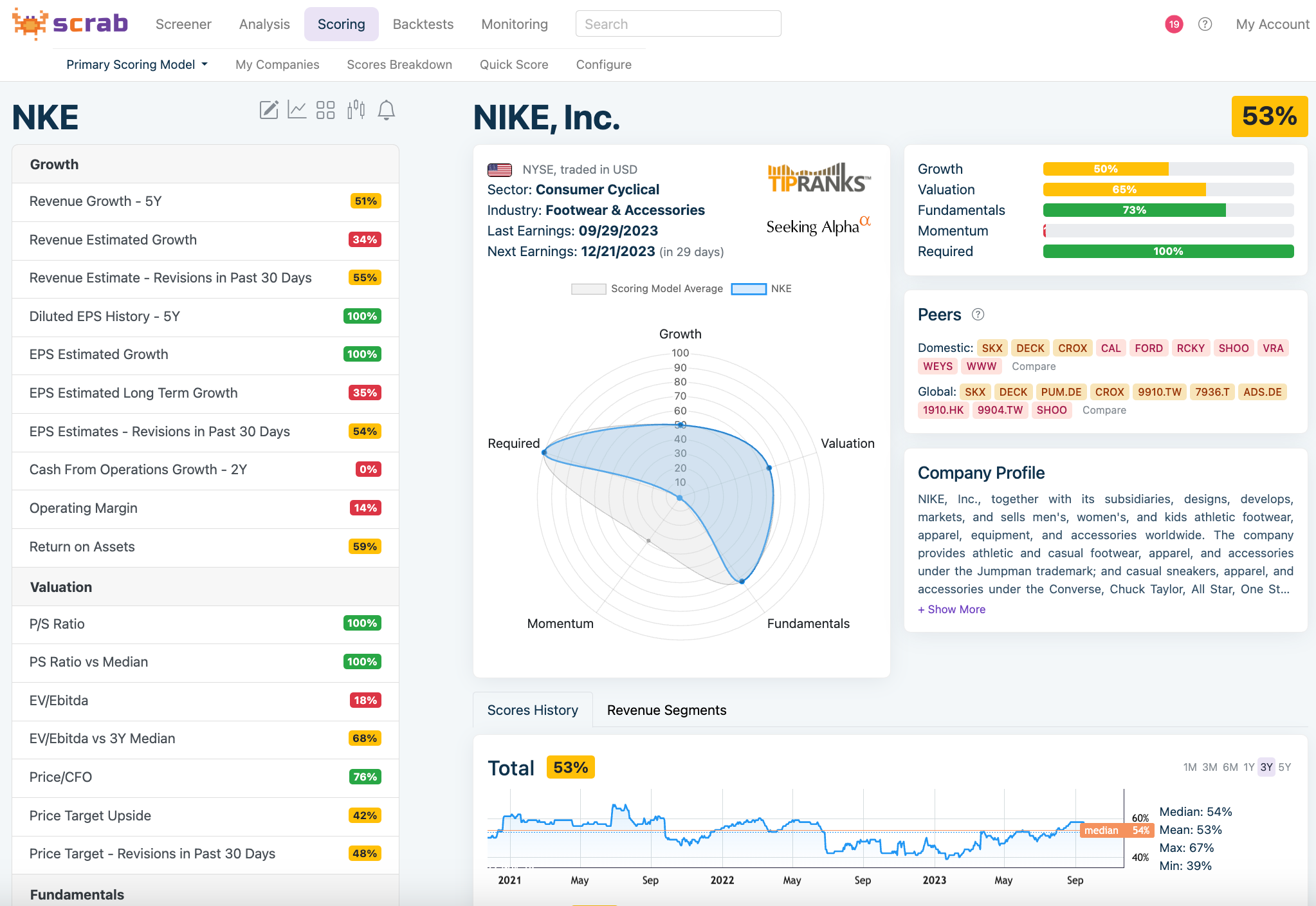The width and height of the screenshot is (1316, 906).
Task: Click the Total 53% score badge
Action: (571, 768)
